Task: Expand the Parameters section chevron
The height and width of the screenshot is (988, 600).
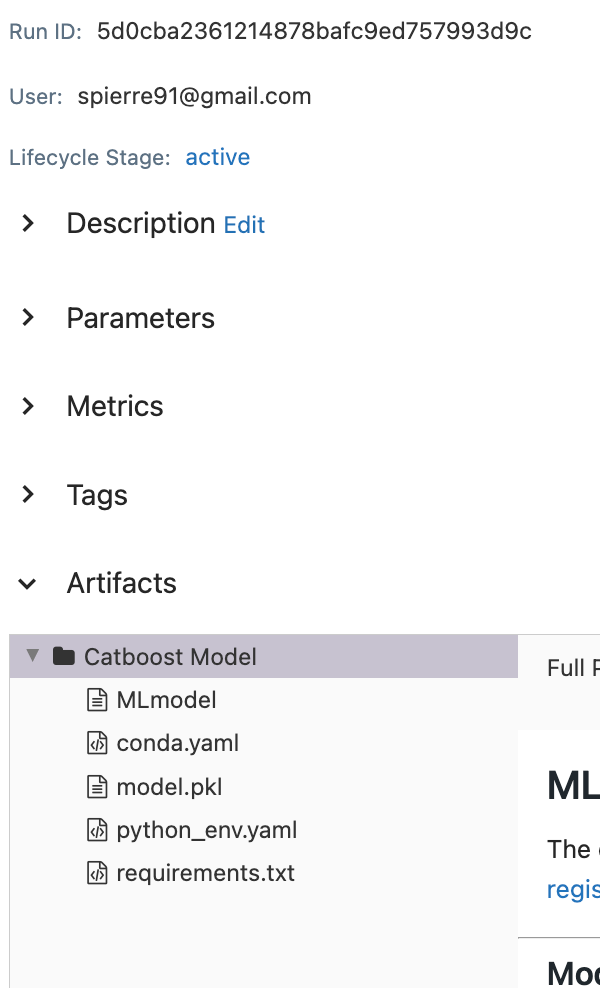Action: (x=28, y=318)
